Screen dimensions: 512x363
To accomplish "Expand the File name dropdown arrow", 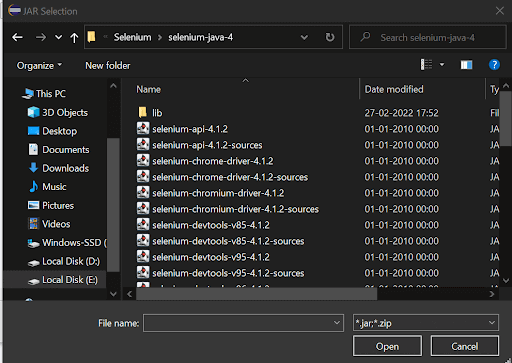I will (337, 323).
